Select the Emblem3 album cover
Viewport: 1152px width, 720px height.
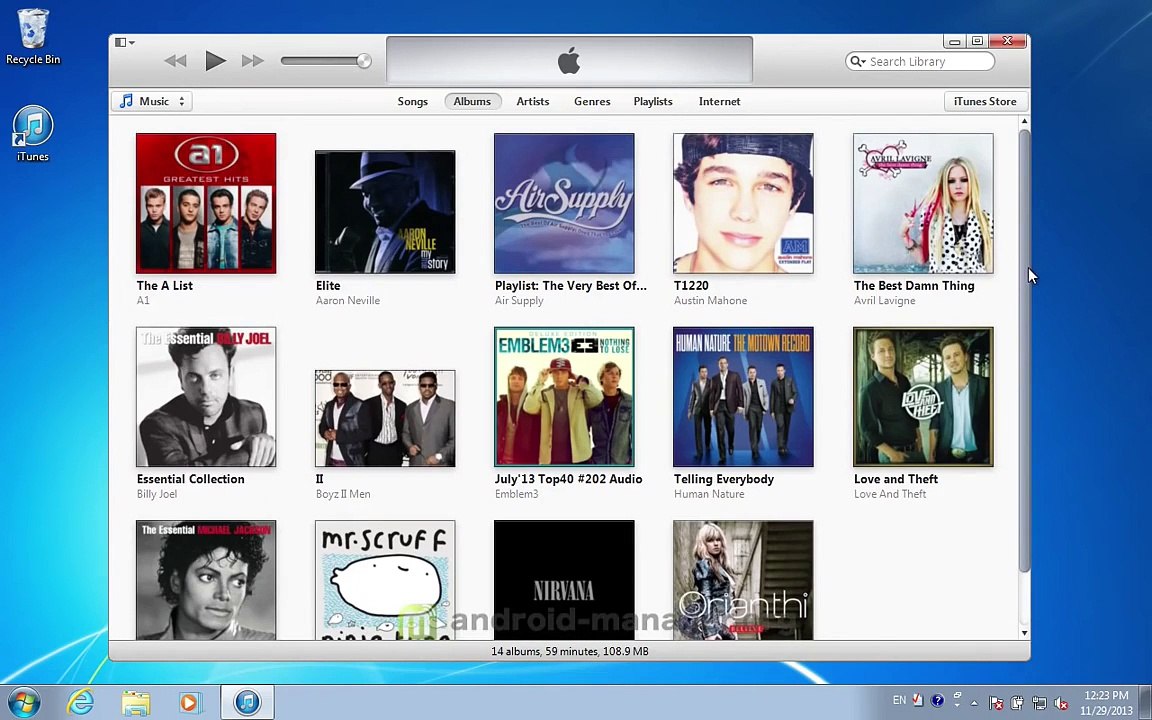tap(564, 397)
